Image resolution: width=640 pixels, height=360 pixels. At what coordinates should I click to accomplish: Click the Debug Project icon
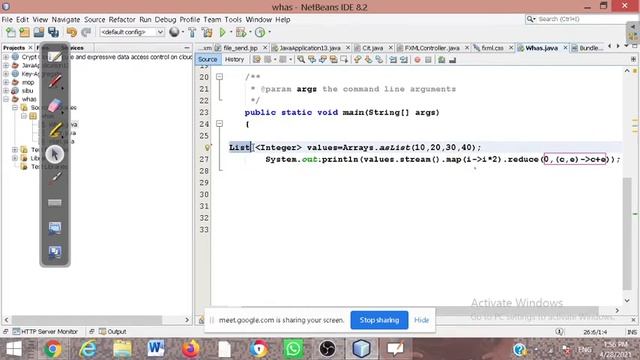[x=241, y=32]
